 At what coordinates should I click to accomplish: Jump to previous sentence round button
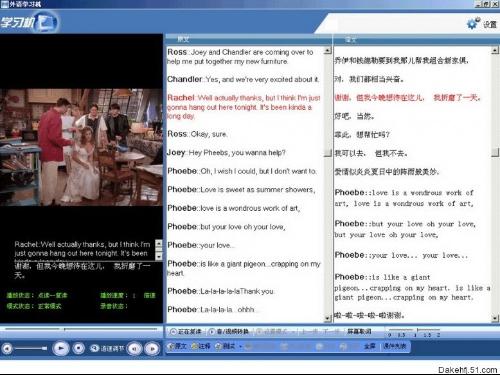pyautogui.click(x=134, y=349)
